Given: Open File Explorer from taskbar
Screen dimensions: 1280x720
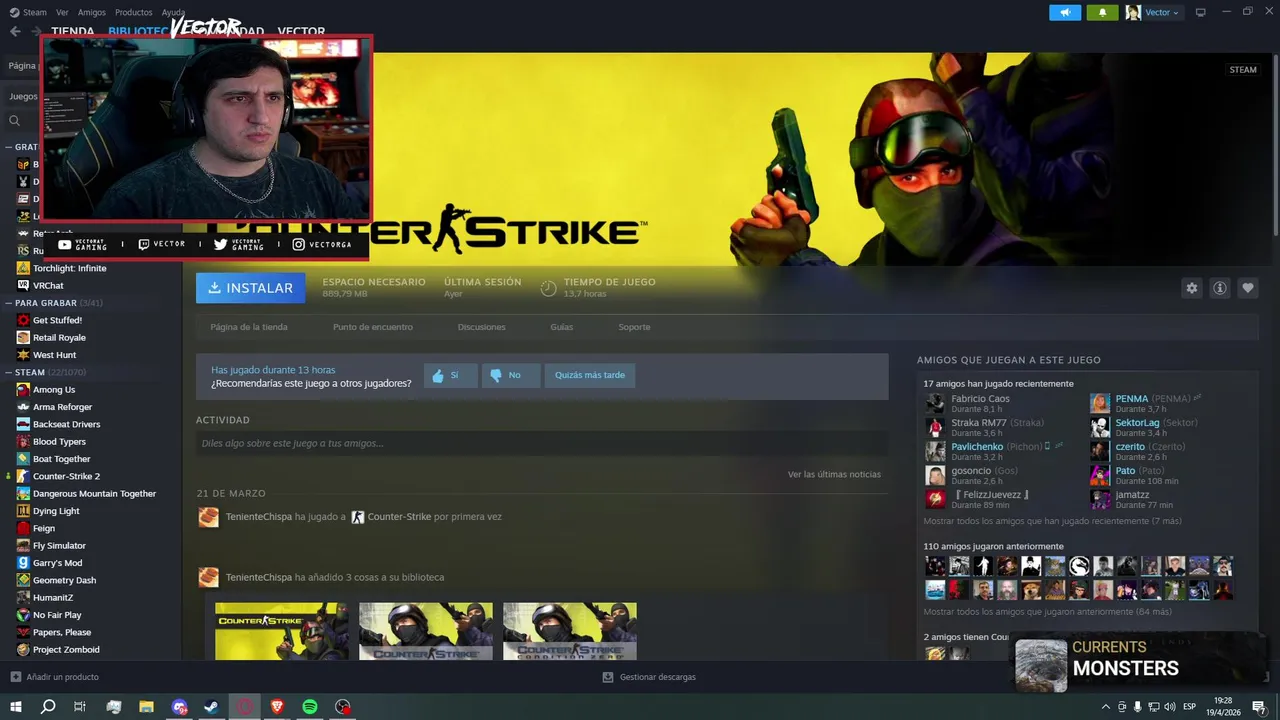Looking at the screenshot, I should tap(146, 707).
